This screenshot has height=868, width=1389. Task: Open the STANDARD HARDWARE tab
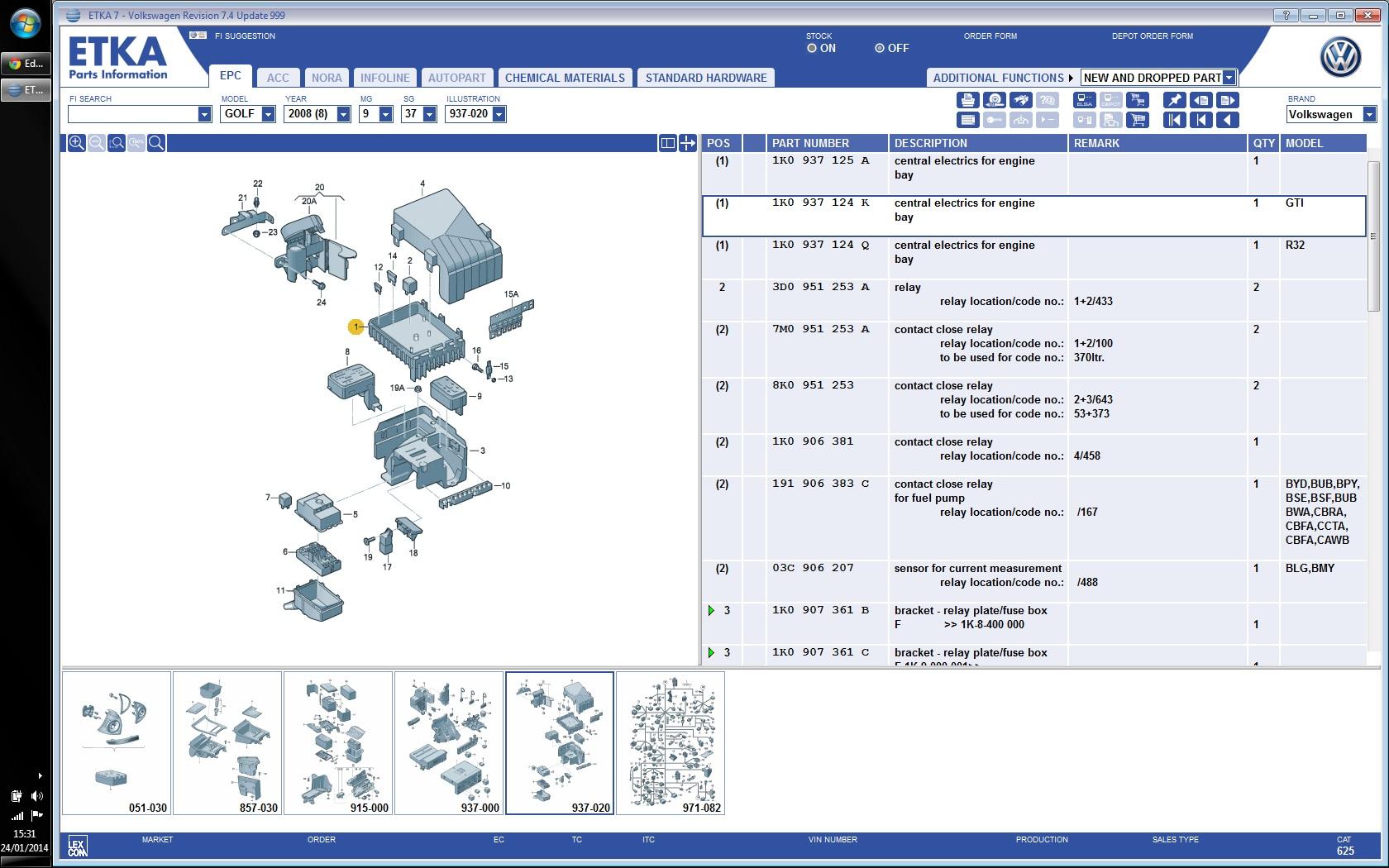706,78
